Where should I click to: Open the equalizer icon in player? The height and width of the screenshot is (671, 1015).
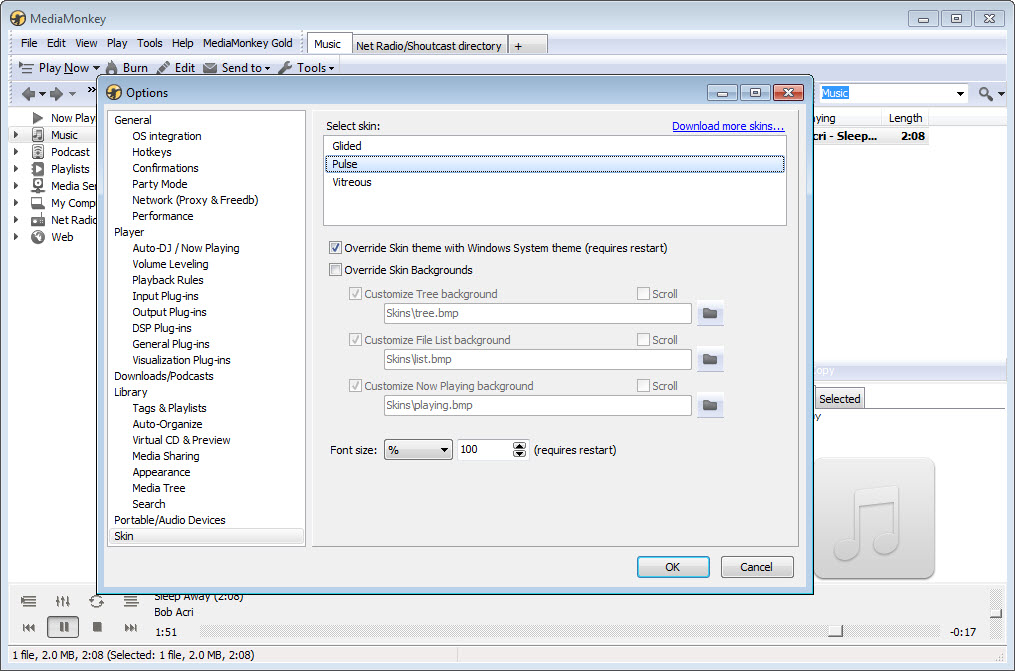tap(63, 601)
